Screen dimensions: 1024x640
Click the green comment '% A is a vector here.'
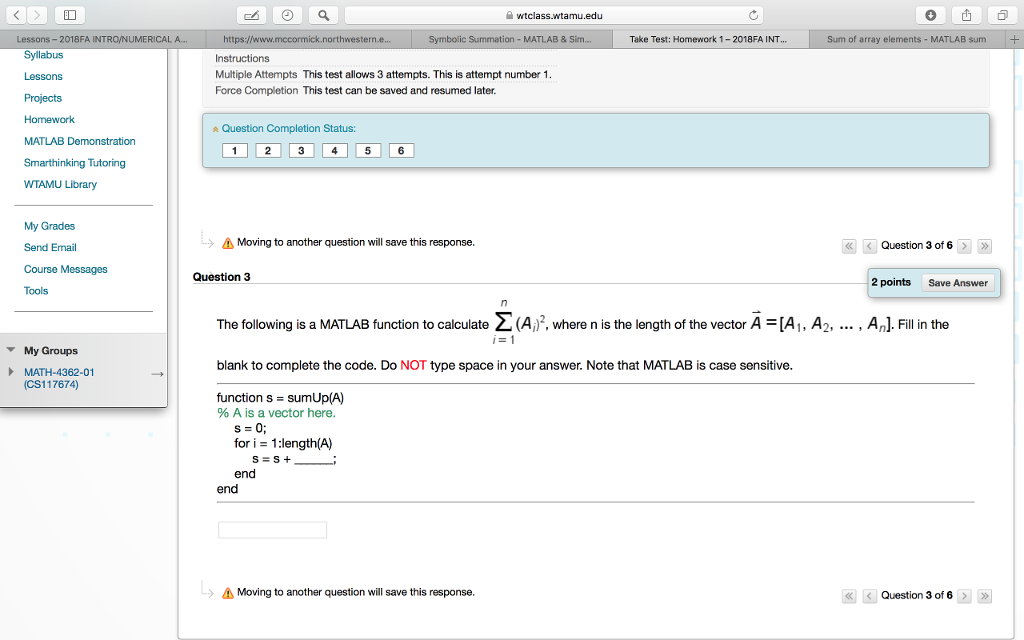[x=276, y=413]
